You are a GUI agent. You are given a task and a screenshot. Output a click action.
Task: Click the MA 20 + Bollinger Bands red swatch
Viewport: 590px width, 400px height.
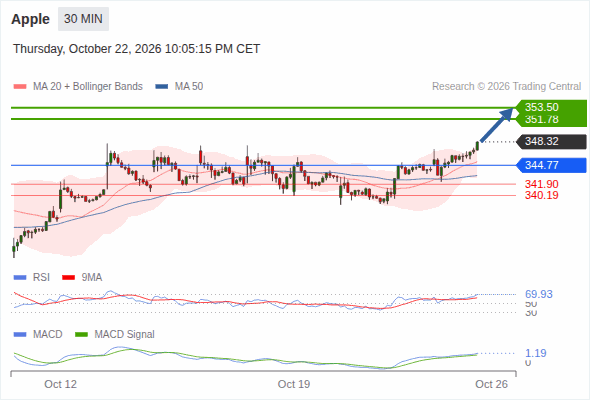(20, 87)
